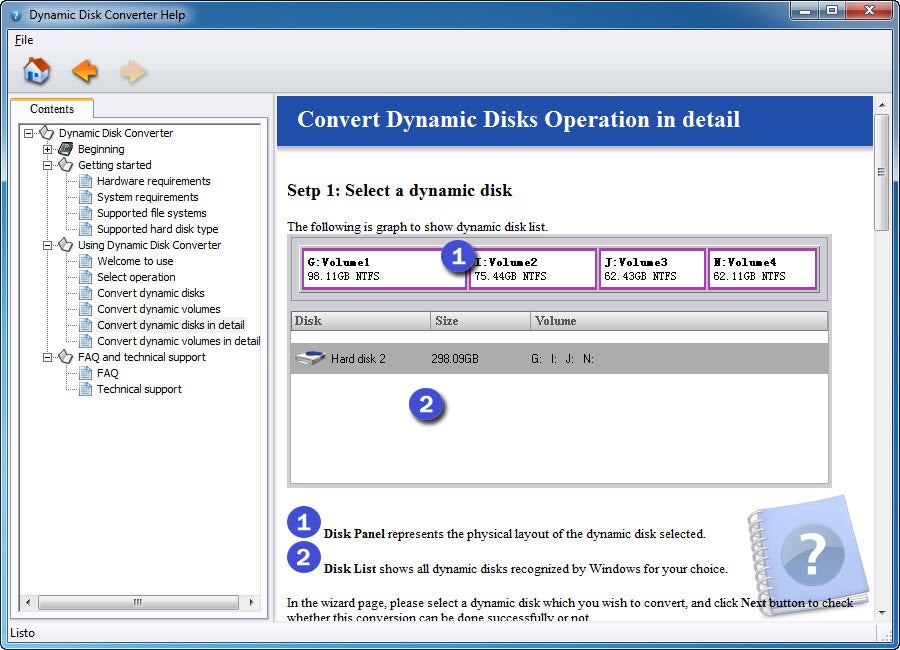Click the contents pane horizontal scrollbar
Image resolution: width=900 pixels, height=650 pixels.
(137, 603)
